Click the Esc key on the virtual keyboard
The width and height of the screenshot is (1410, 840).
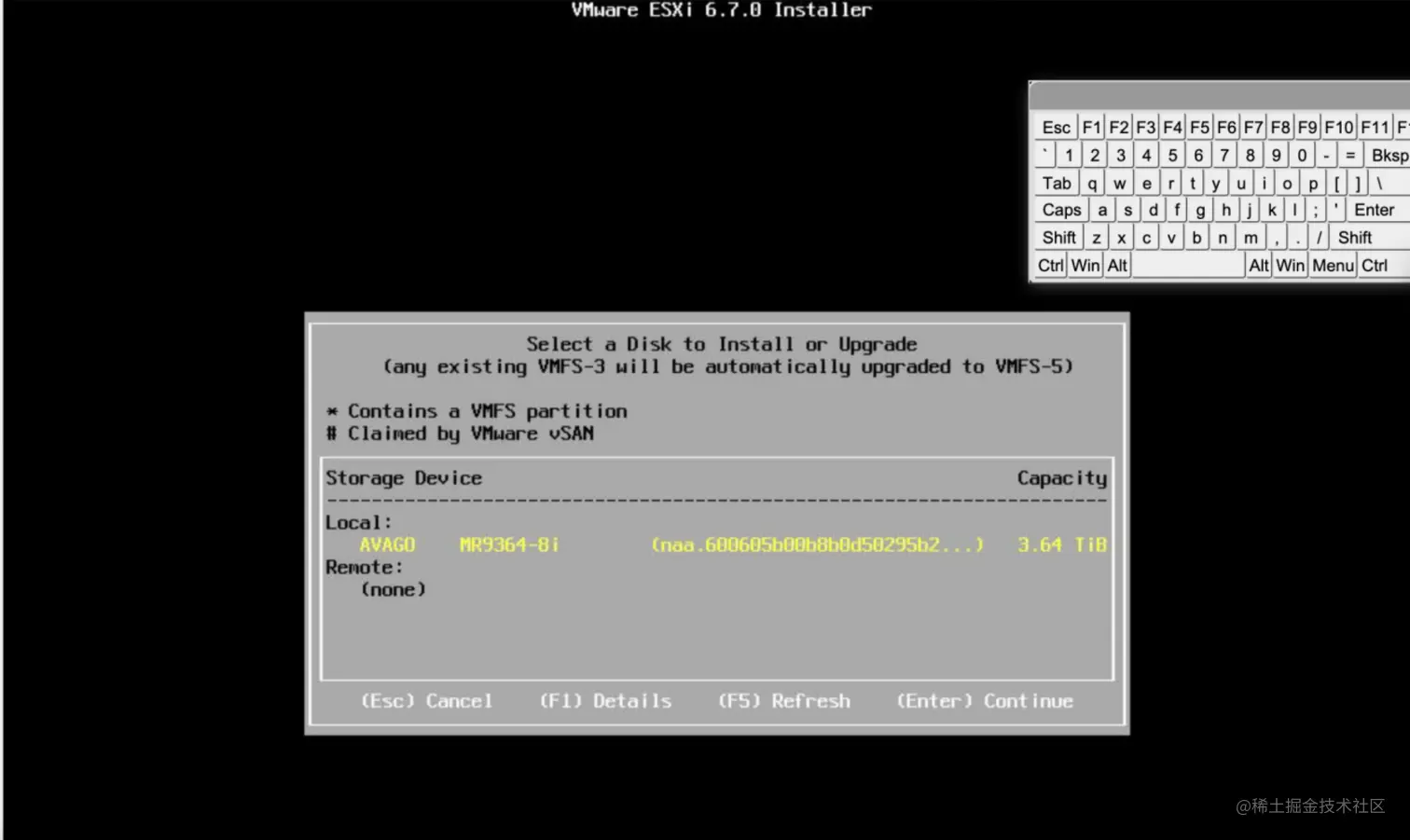tap(1056, 128)
